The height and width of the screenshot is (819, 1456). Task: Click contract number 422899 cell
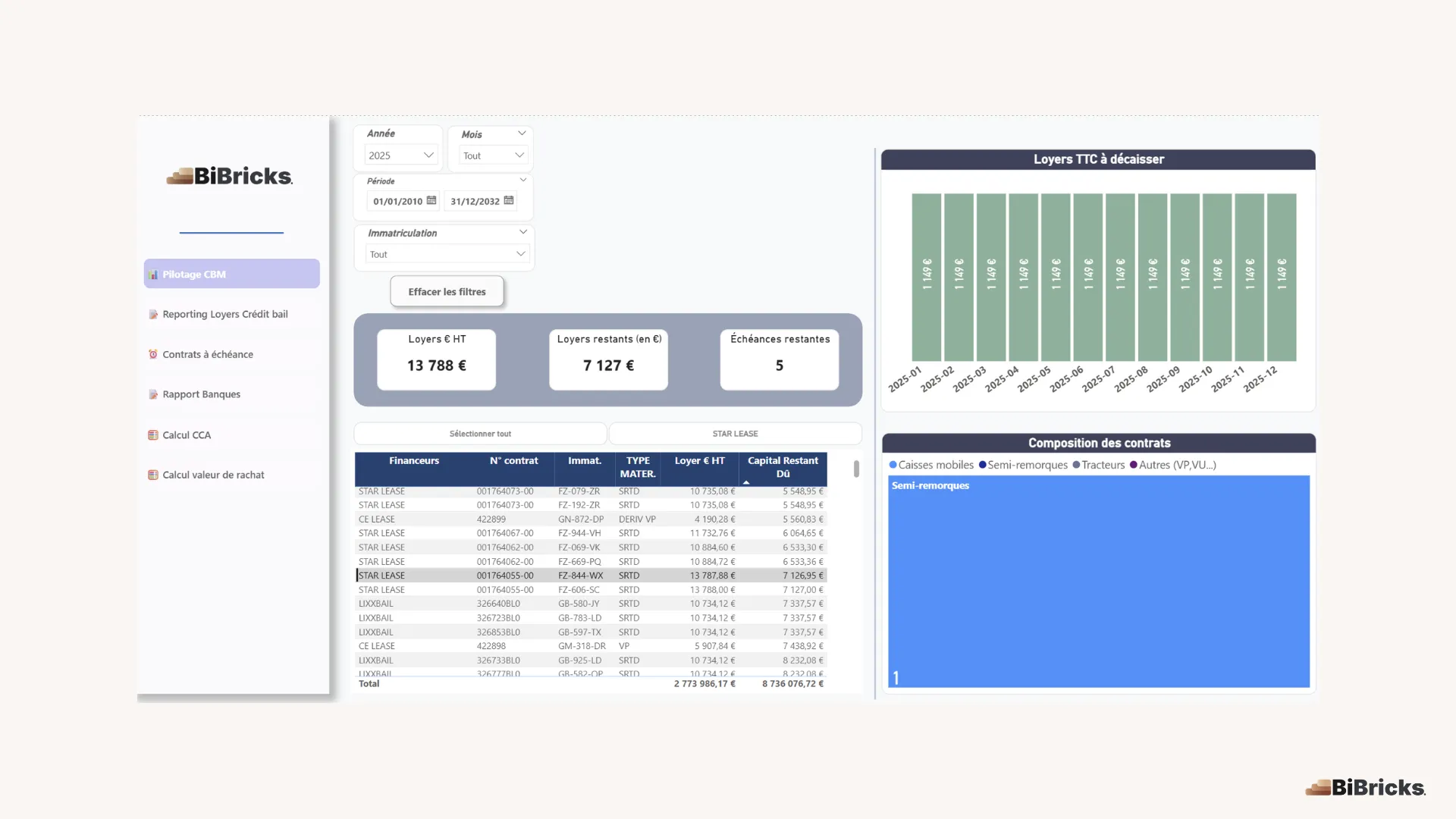491,519
